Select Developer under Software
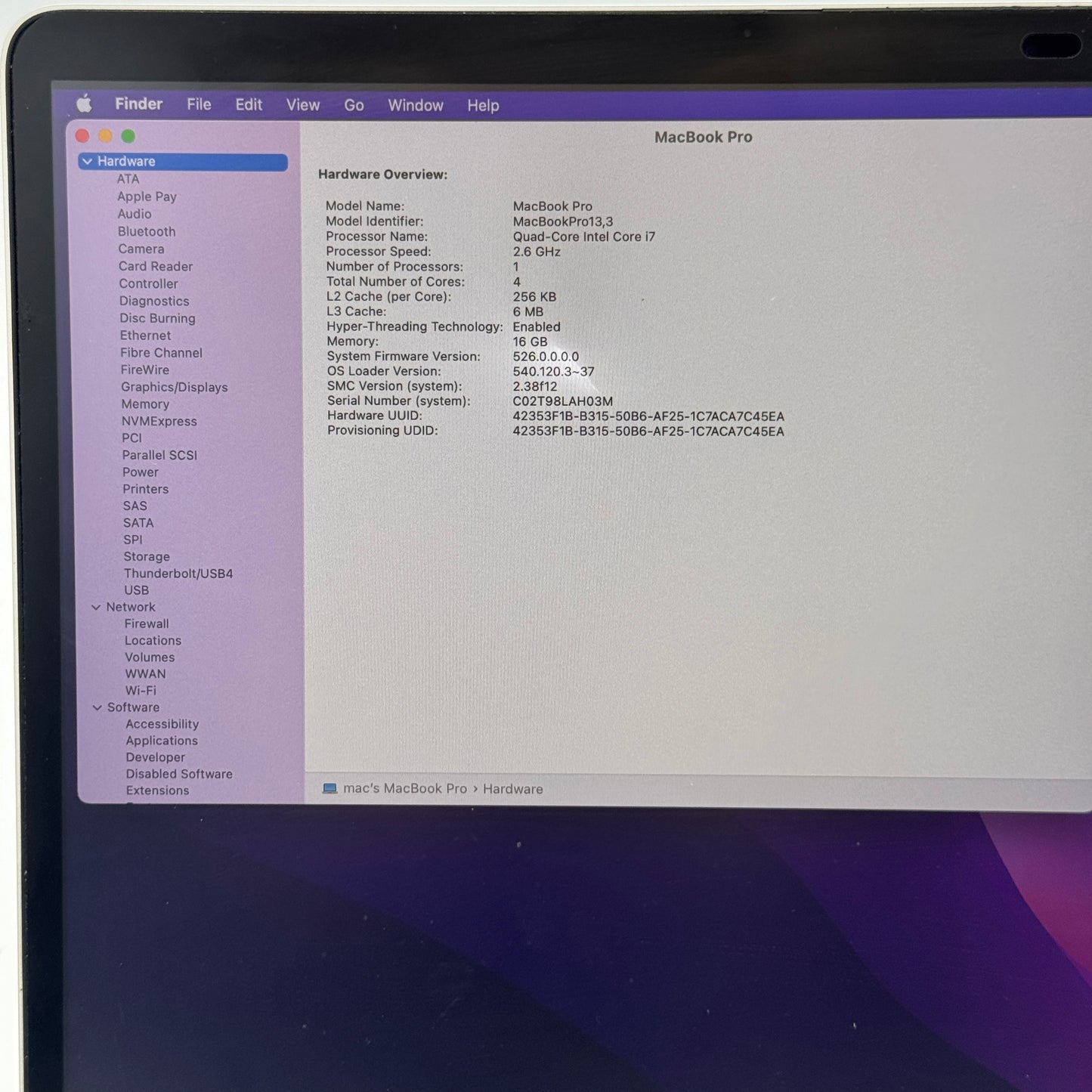The image size is (1092, 1092). pos(156,757)
